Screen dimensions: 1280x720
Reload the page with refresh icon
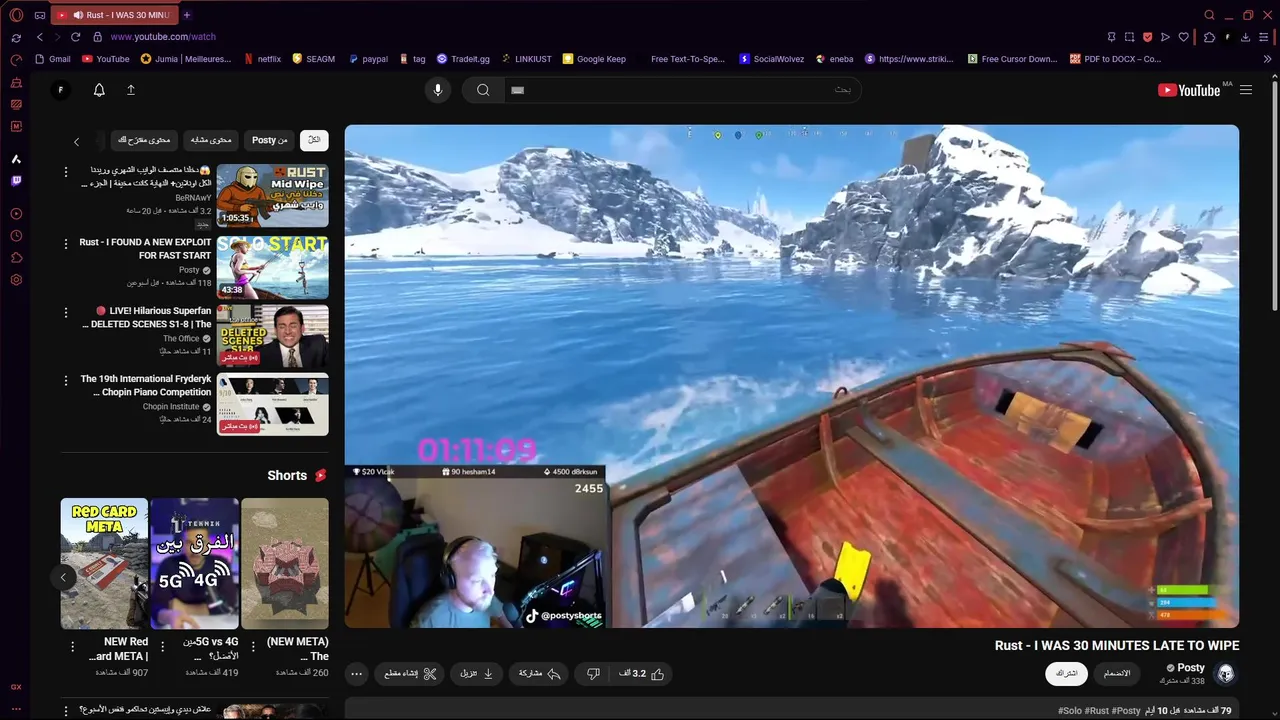click(x=75, y=37)
